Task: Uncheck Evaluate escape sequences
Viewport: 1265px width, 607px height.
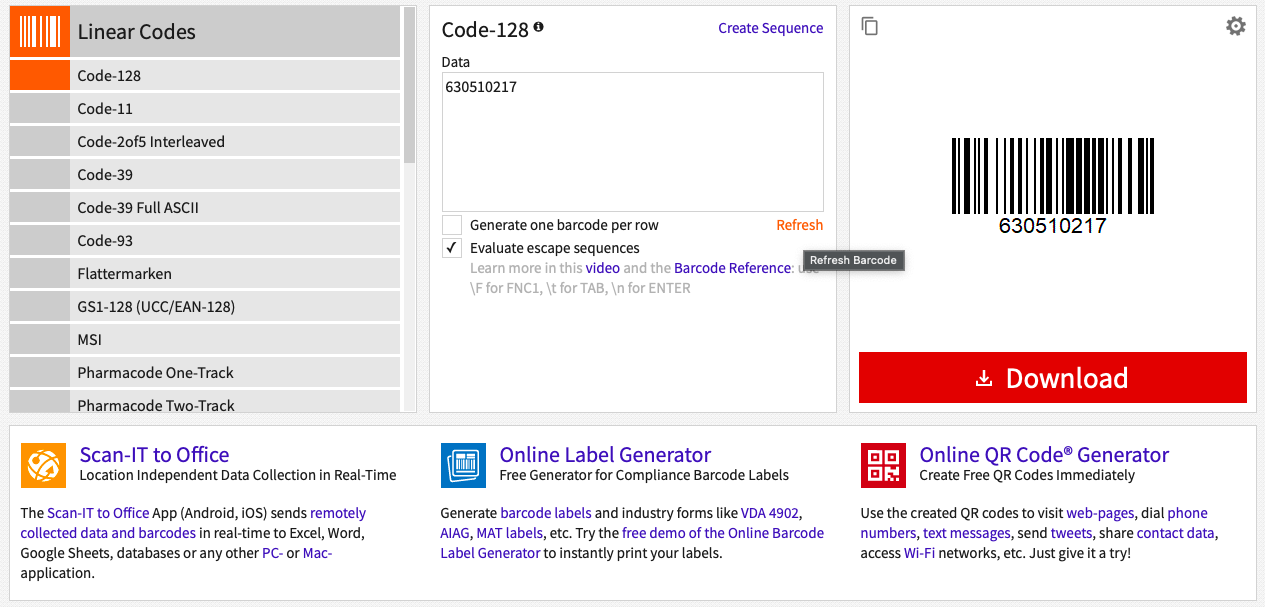Action: pos(452,248)
